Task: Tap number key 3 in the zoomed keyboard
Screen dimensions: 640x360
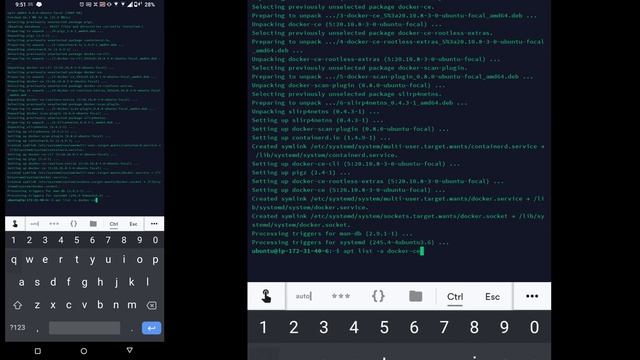Action: point(324,327)
